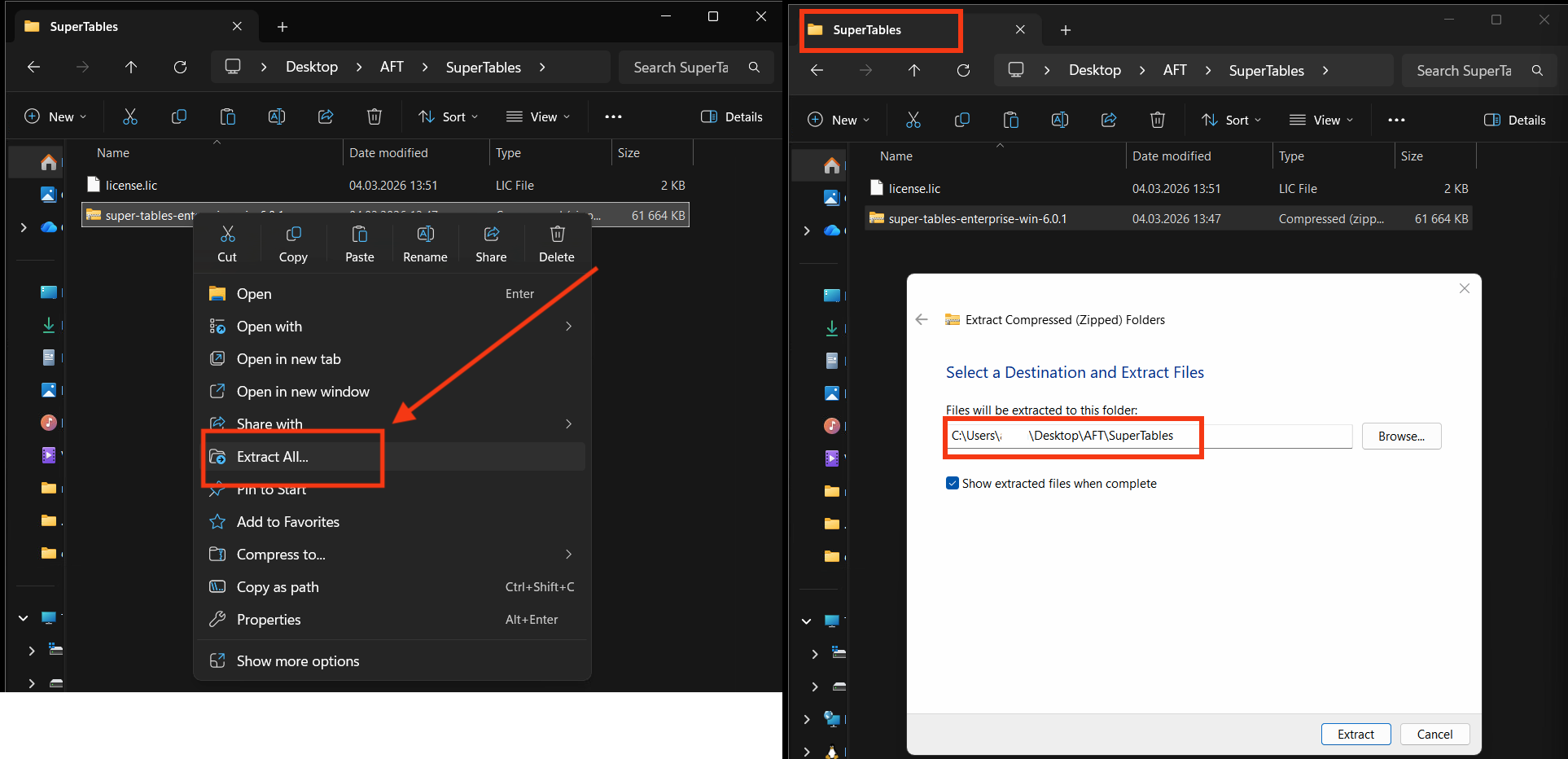Click Up arrow in left window navigation
This screenshot has width=1568, height=759.
pyautogui.click(x=131, y=68)
